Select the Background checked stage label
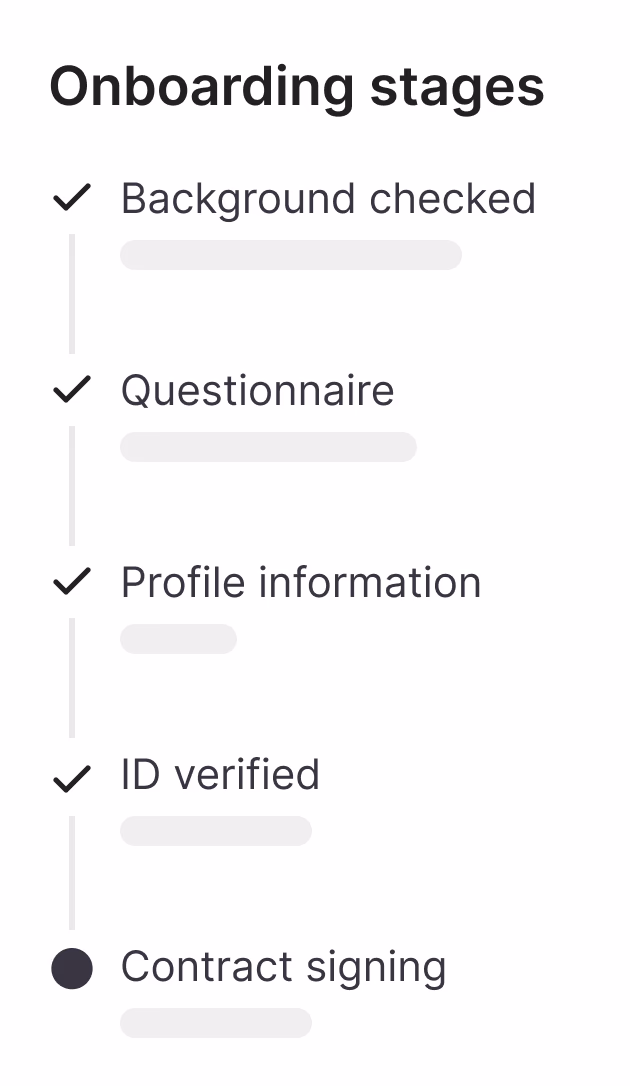The width and height of the screenshot is (630, 1086). [x=328, y=198]
